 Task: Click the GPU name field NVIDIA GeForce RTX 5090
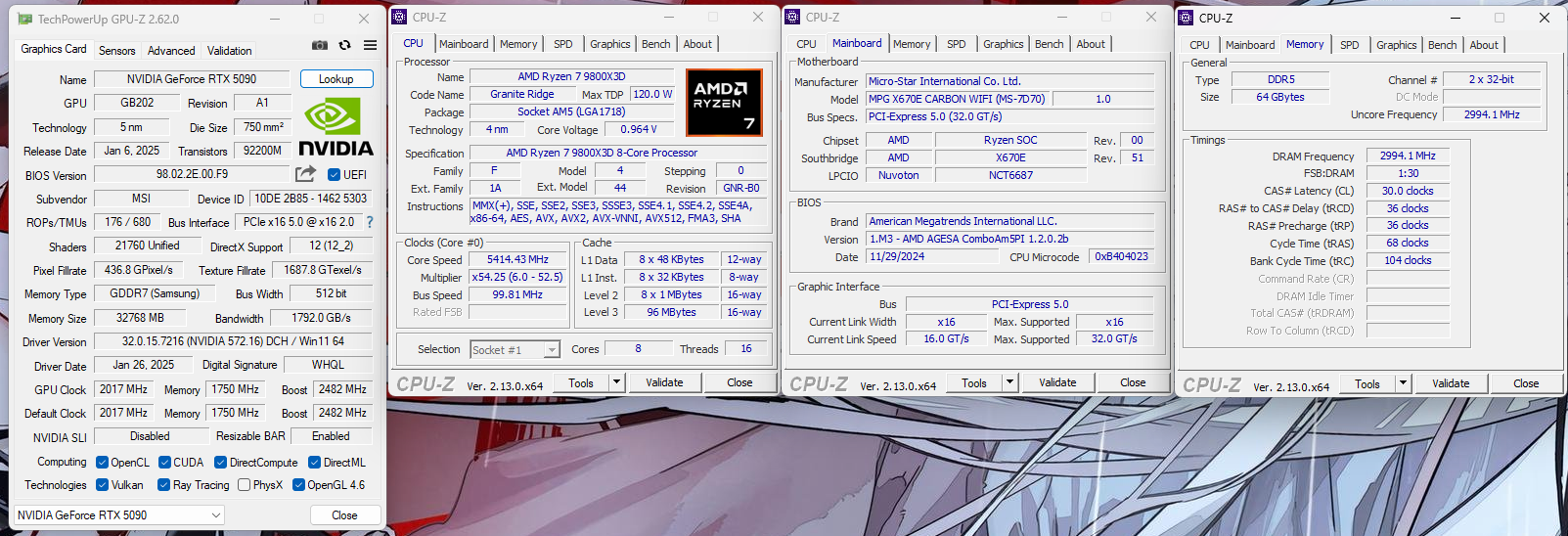(192, 79)
